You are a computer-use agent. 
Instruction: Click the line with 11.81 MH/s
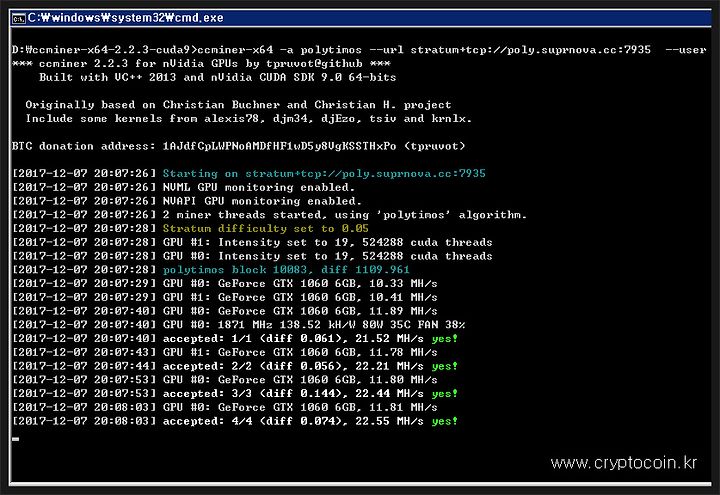coord(225,408)
